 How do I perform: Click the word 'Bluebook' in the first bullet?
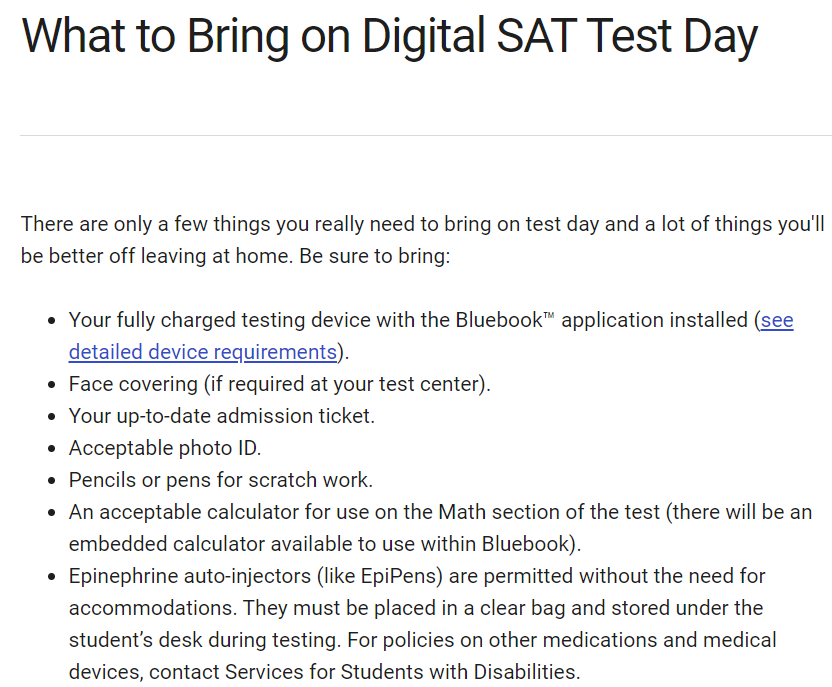pos(499,320)
